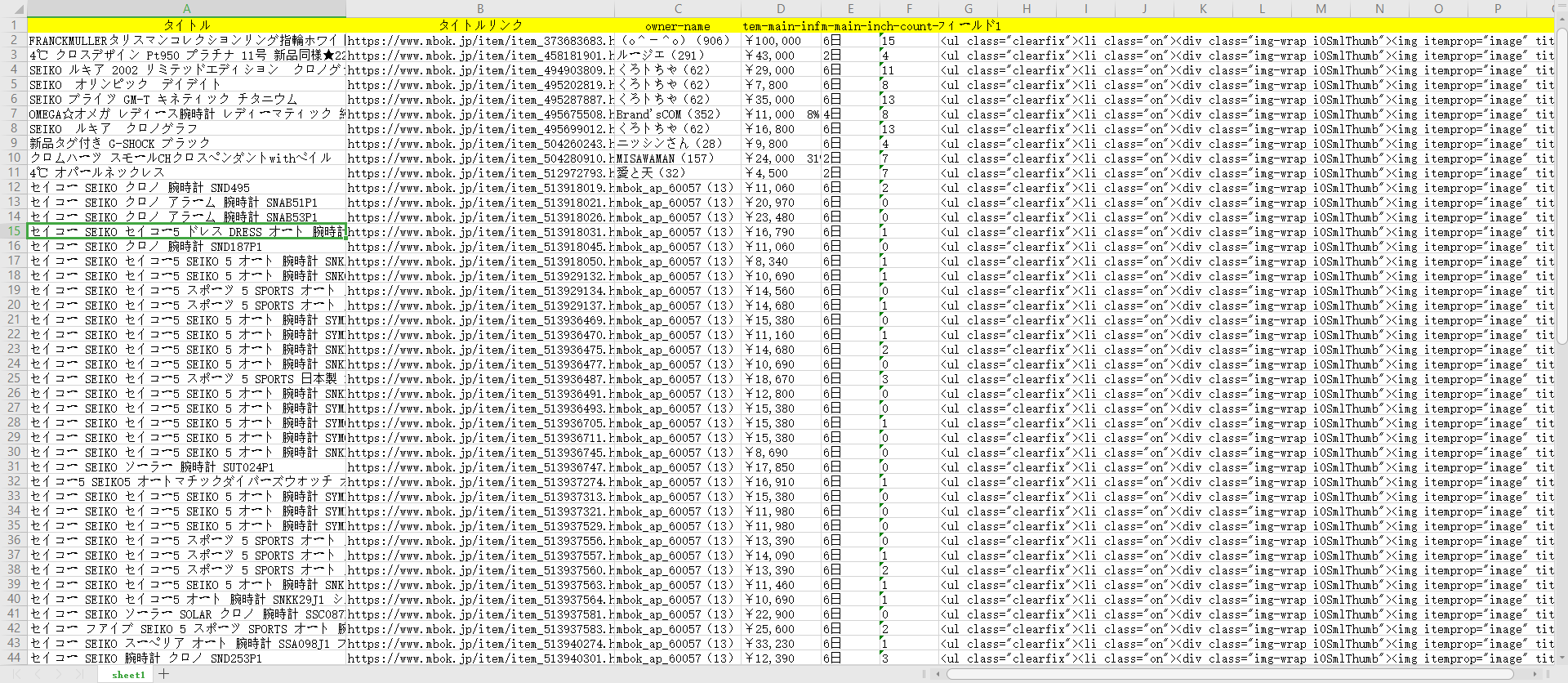The width and height of the screenshot is (1568, 683).
Task: Select row 1 header
Action: [13, 25]
